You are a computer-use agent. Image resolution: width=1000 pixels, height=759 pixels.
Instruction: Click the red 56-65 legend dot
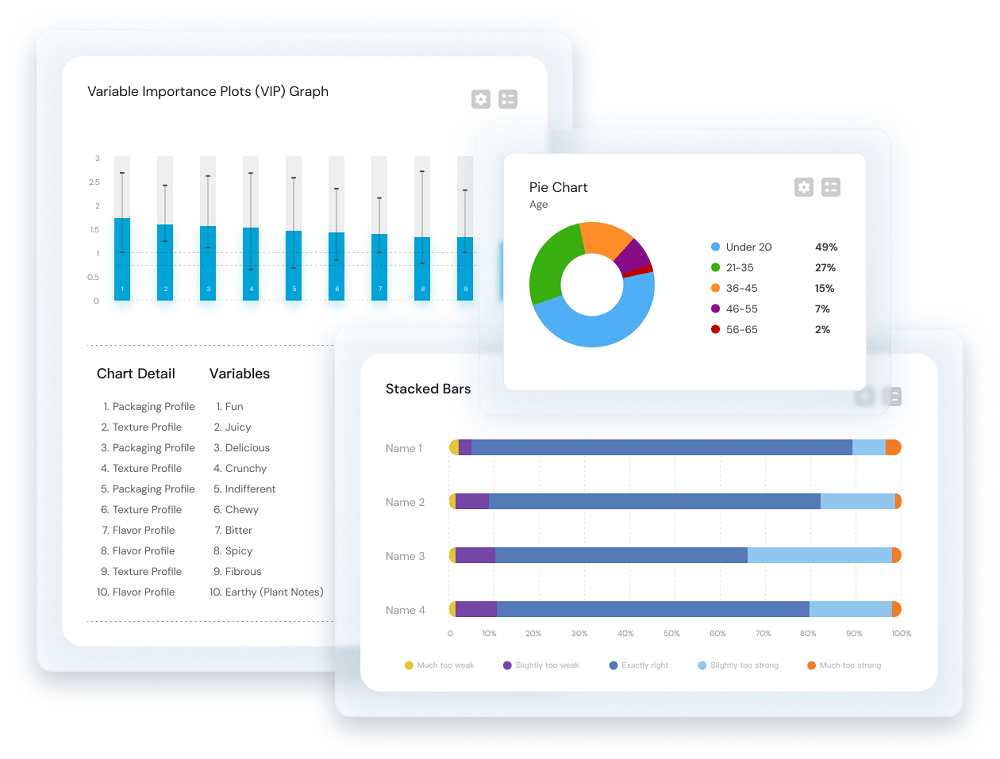click(715, 330)
